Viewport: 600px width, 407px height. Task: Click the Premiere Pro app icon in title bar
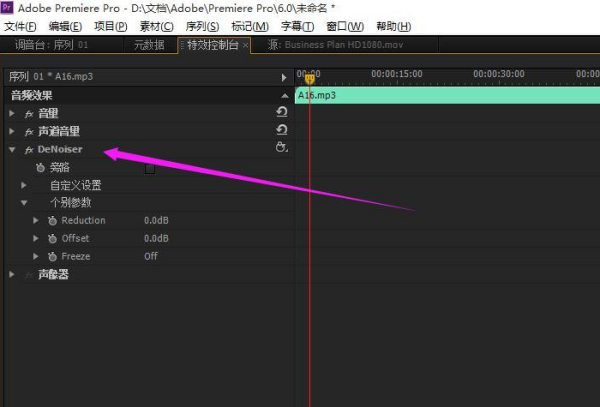click(x=9, y=8)
